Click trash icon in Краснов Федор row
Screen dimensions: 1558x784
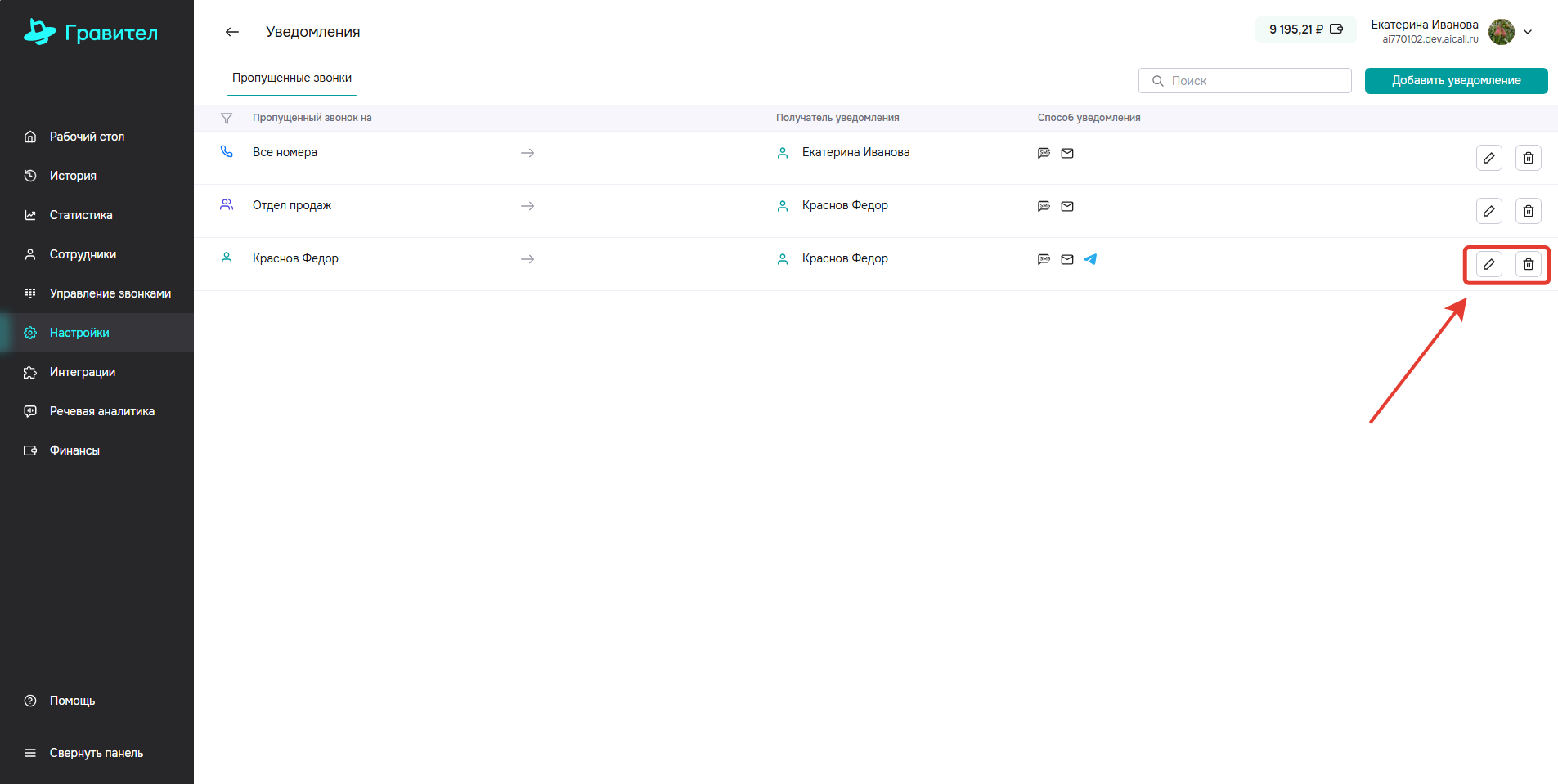click(x=1528, y=264)
